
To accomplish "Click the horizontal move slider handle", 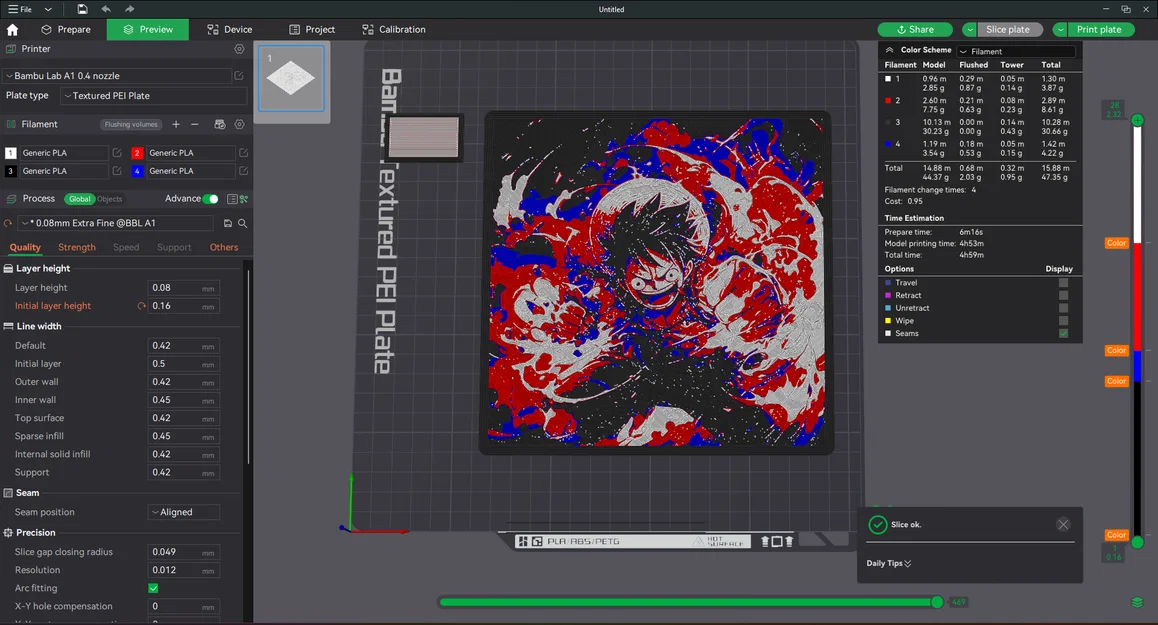I will pyautogui.click(x=936, y=602).
